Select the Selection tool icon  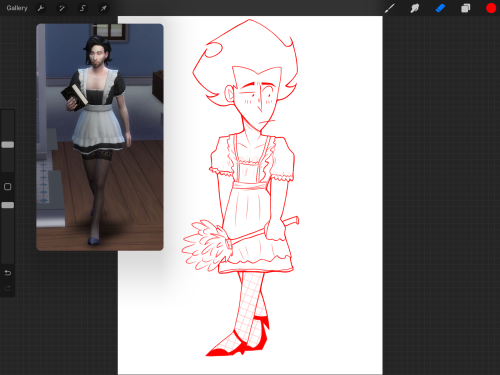pyautogui.click(x=83, y=8)
